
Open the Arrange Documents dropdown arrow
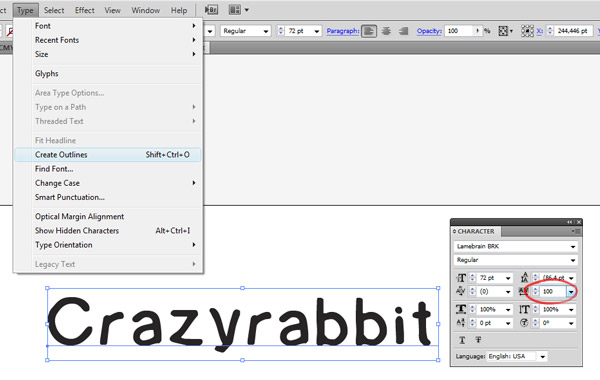coord(246,10)
